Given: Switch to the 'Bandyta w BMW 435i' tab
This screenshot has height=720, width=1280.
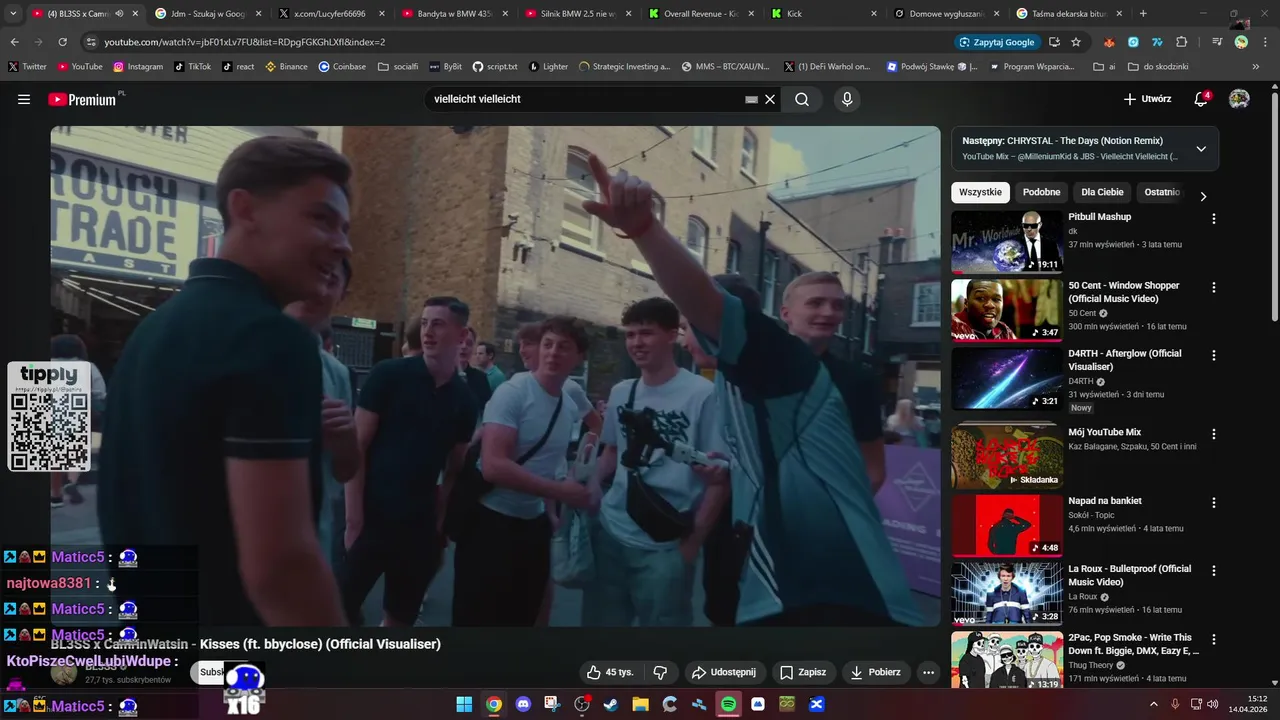Looking at the screenshot, I should [454, 14].
